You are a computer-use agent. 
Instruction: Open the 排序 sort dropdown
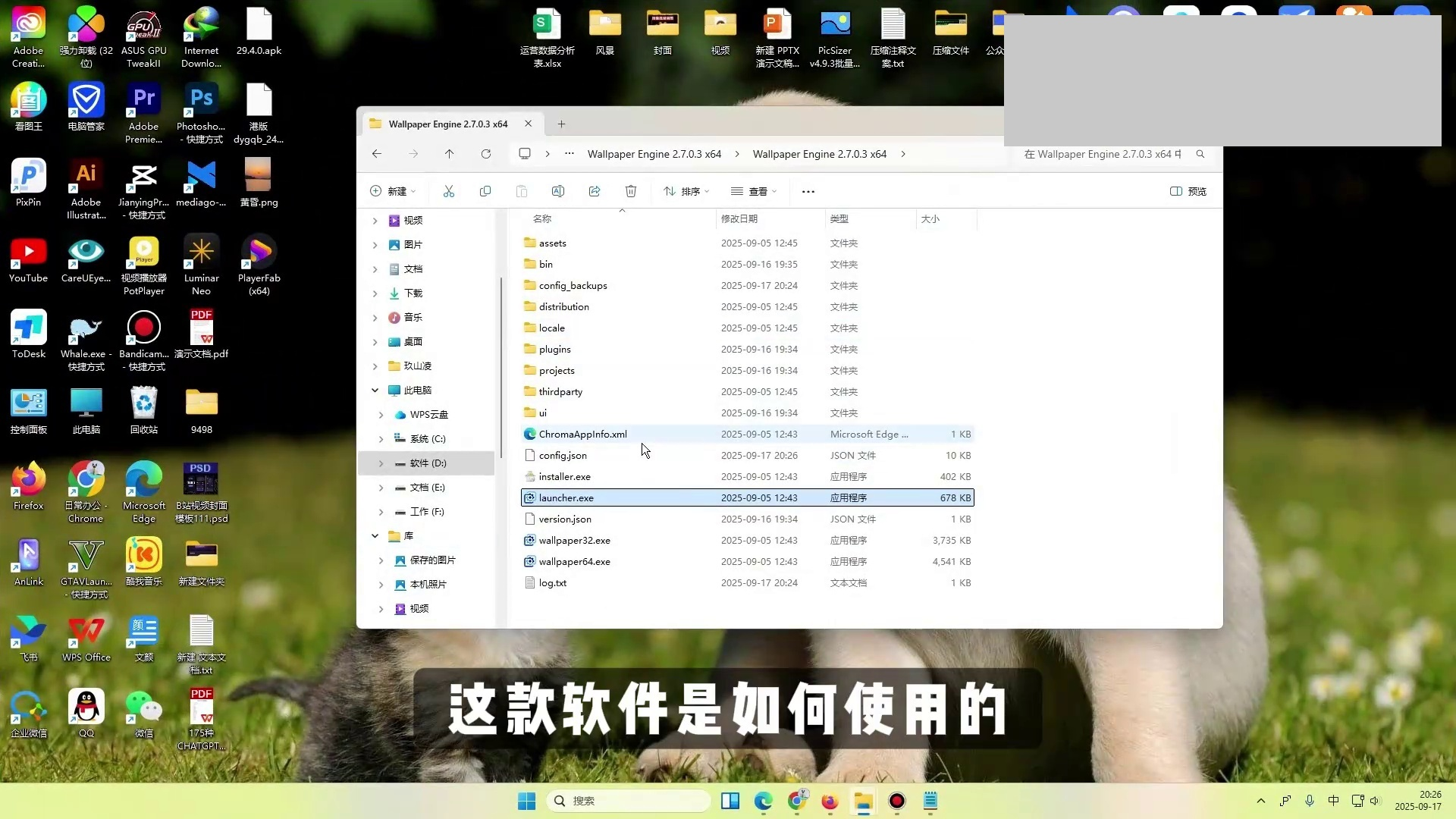(x=686, y=191)
